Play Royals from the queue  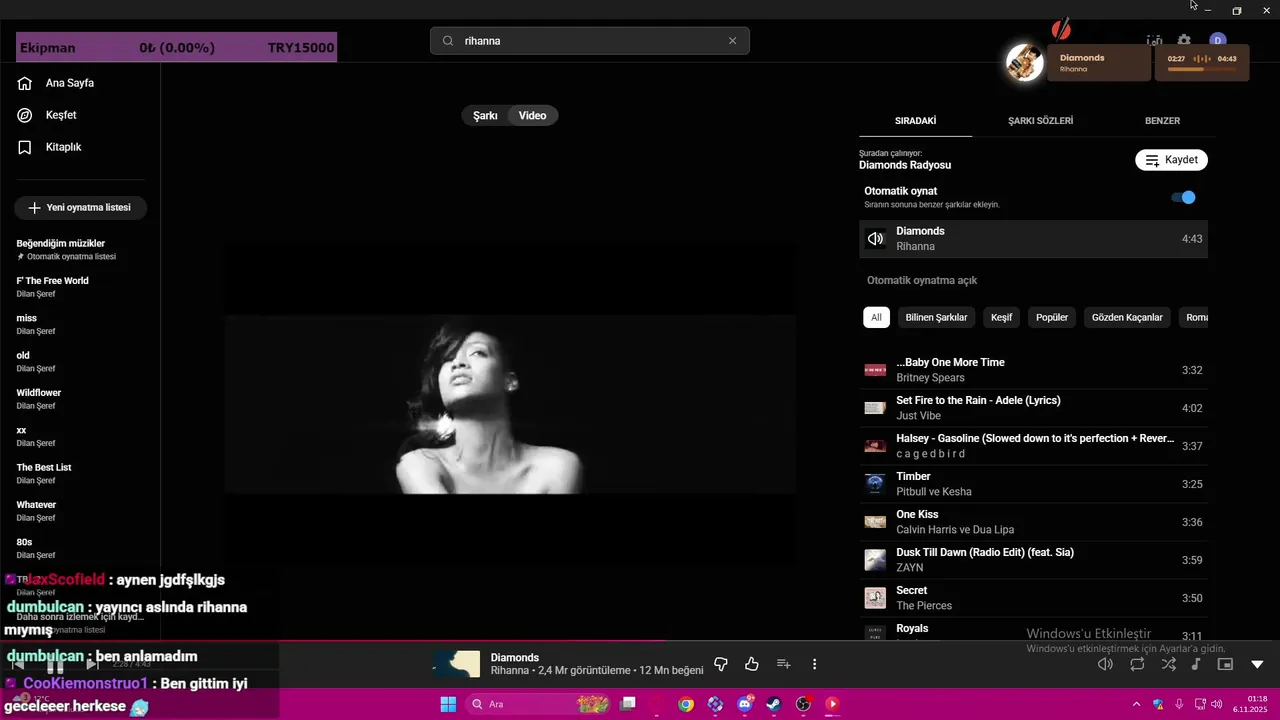click(x=1033, y=630)
